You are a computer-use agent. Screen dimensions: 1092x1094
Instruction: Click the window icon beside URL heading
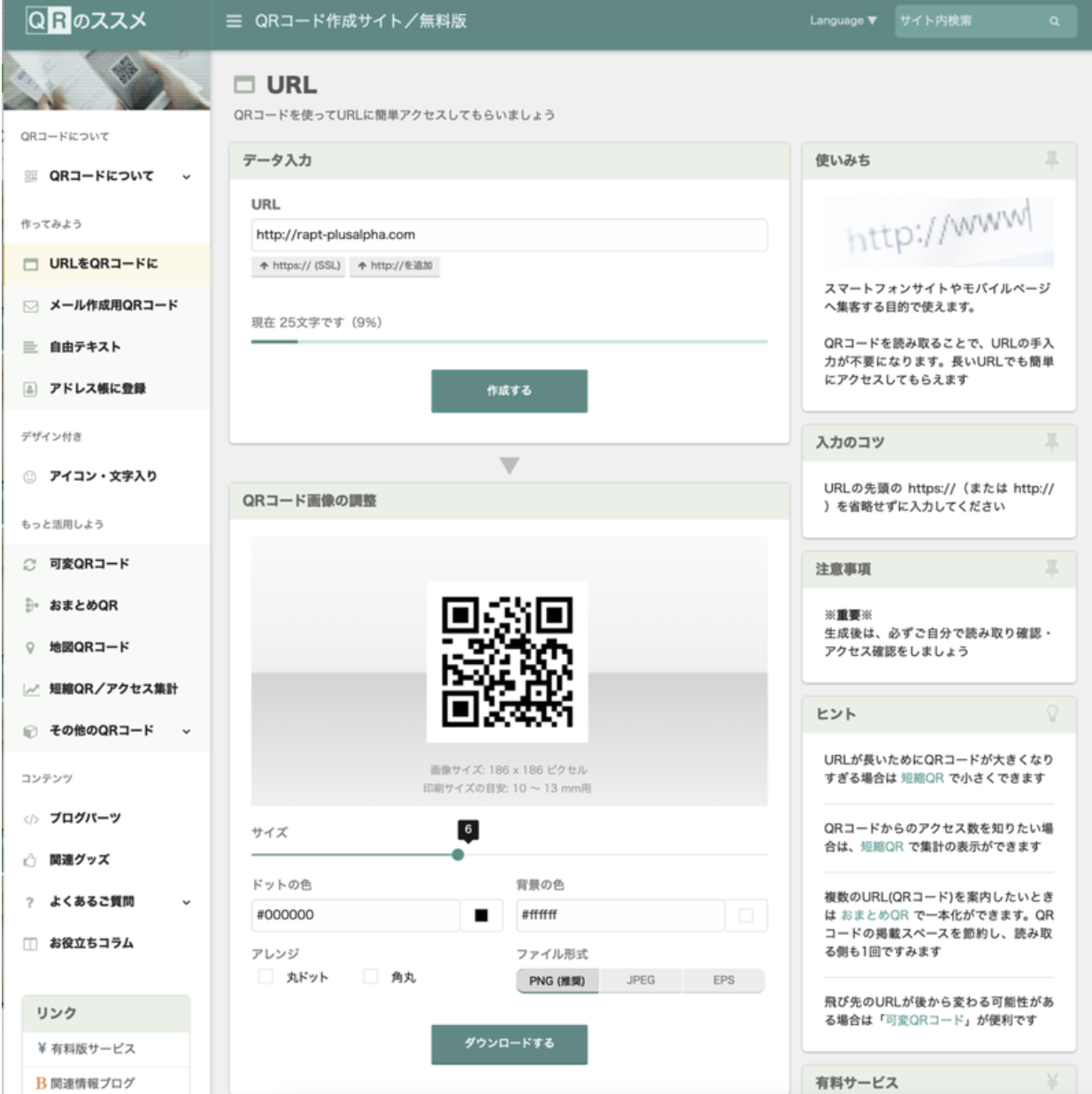(x=244, y=85)
